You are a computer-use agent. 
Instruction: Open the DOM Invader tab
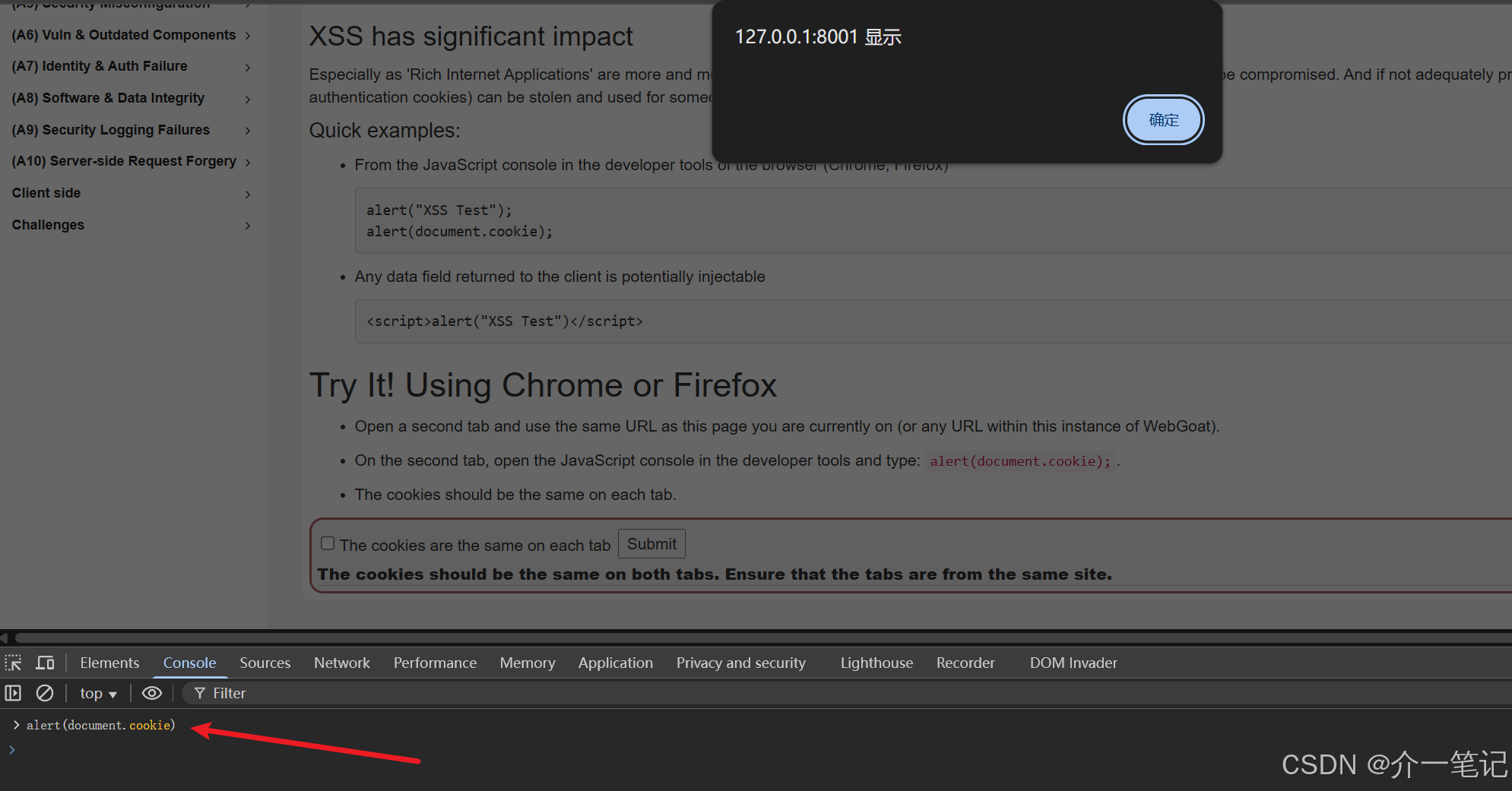click(x=1073, y=663)
